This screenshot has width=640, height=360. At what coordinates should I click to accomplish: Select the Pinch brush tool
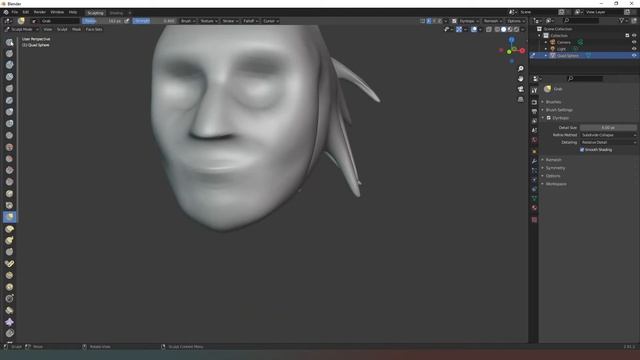(x=9, y=205)
